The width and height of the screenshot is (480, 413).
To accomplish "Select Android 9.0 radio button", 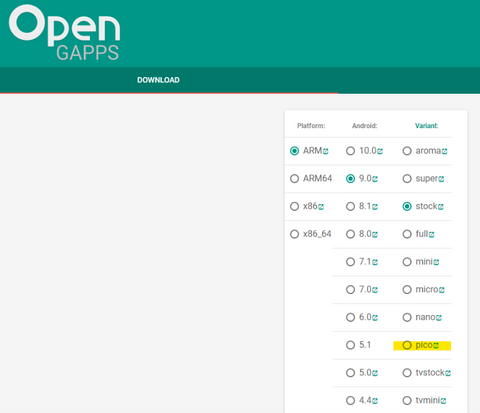I will (350, 179).
